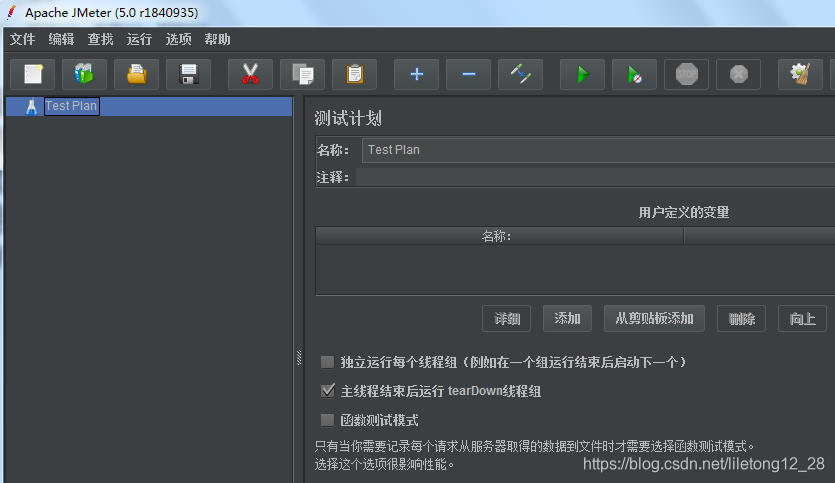835x483 pixels.
Task: Click the 测试计划 panel title
Action: (x=348, y=118)
